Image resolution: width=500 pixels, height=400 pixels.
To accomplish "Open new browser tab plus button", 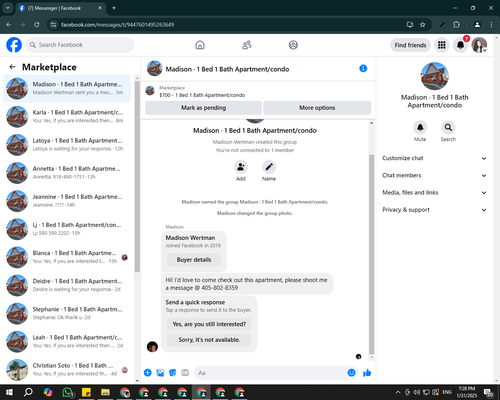I will tap(114, 8).
